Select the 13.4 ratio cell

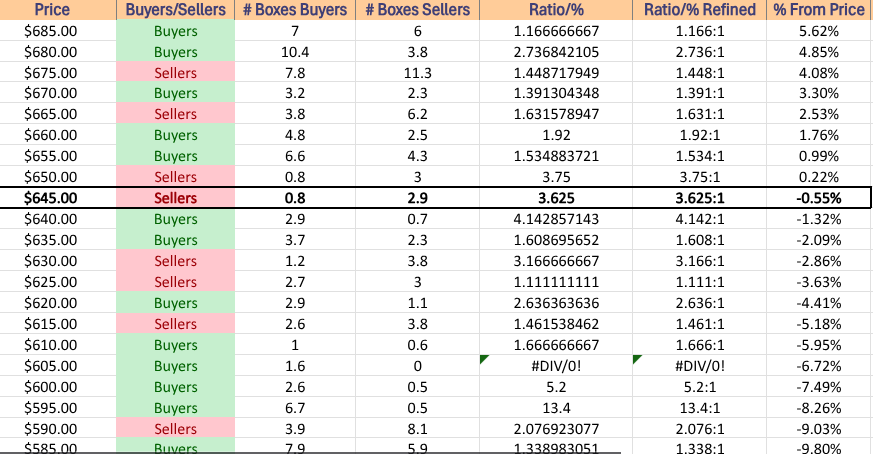[556, 408]
